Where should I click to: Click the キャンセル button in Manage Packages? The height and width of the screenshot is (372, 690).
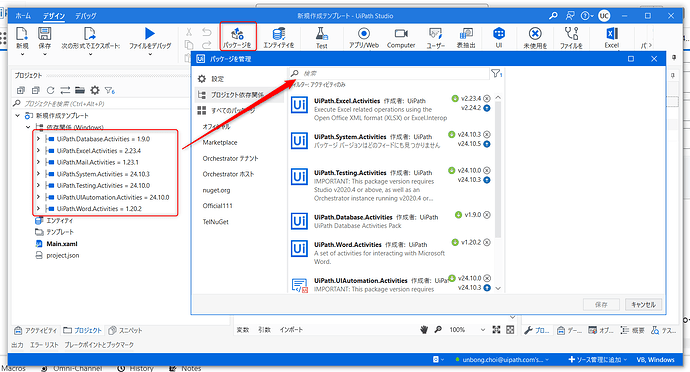(x=643, y=305)
